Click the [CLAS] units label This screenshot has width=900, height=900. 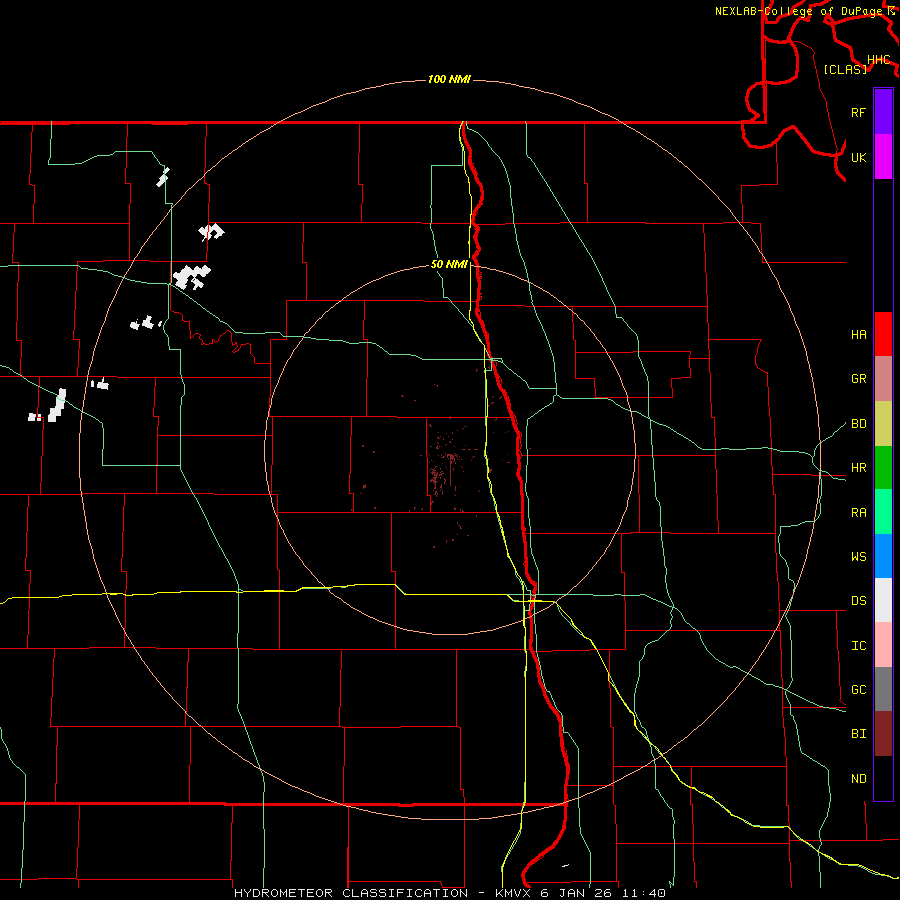coord(845,69)
